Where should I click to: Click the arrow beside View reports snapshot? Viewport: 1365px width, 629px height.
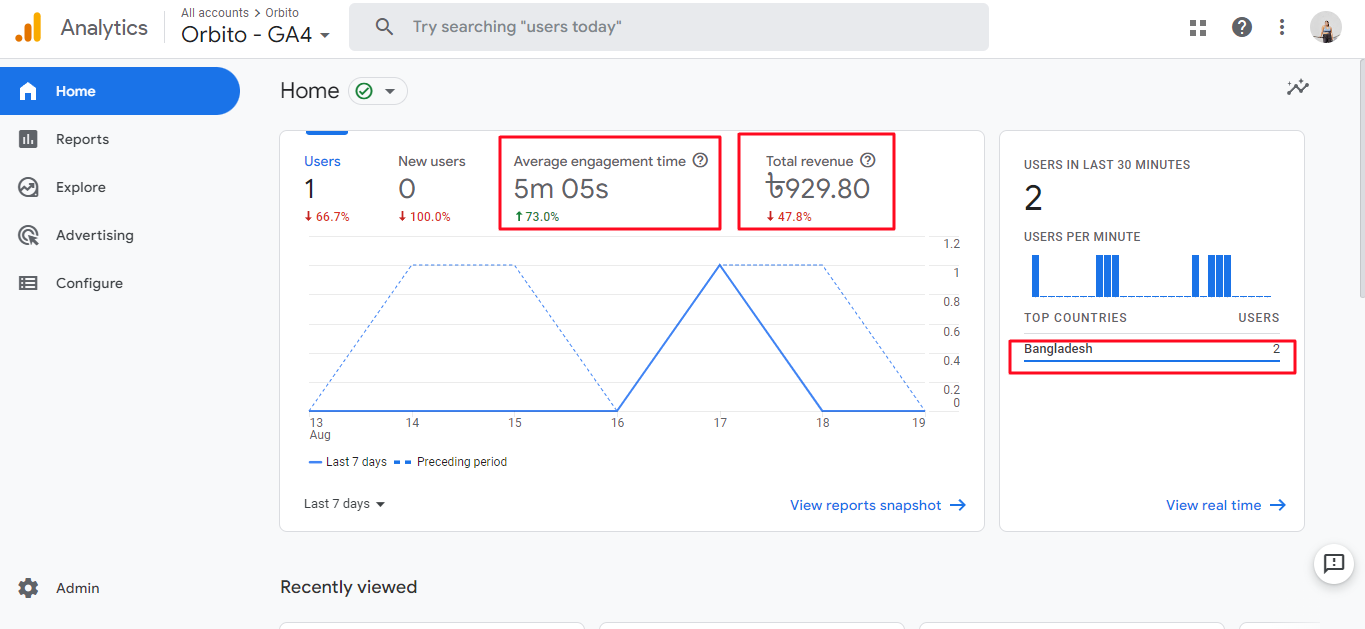958,505
